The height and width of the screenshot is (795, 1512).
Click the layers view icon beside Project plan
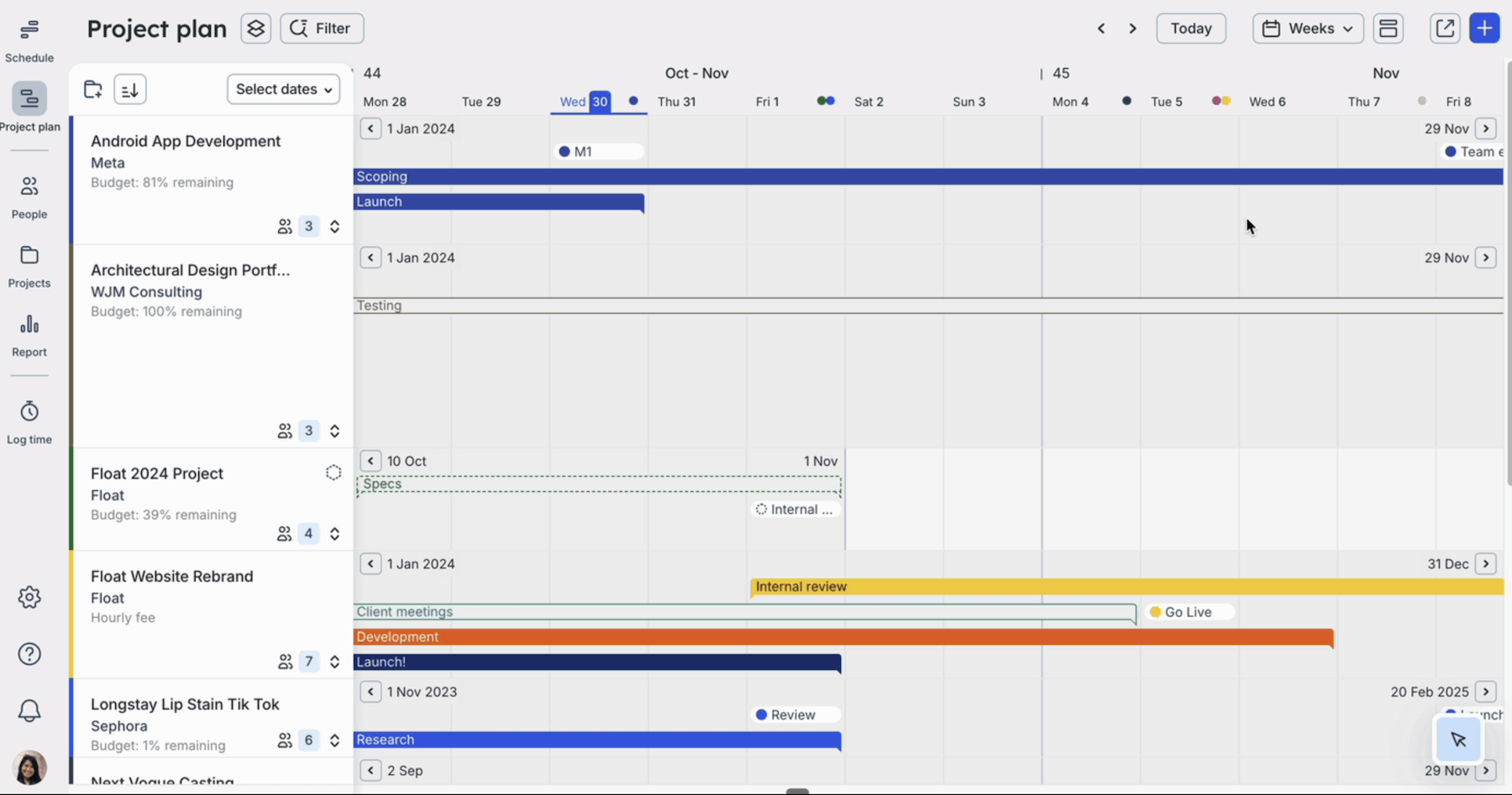255,29
